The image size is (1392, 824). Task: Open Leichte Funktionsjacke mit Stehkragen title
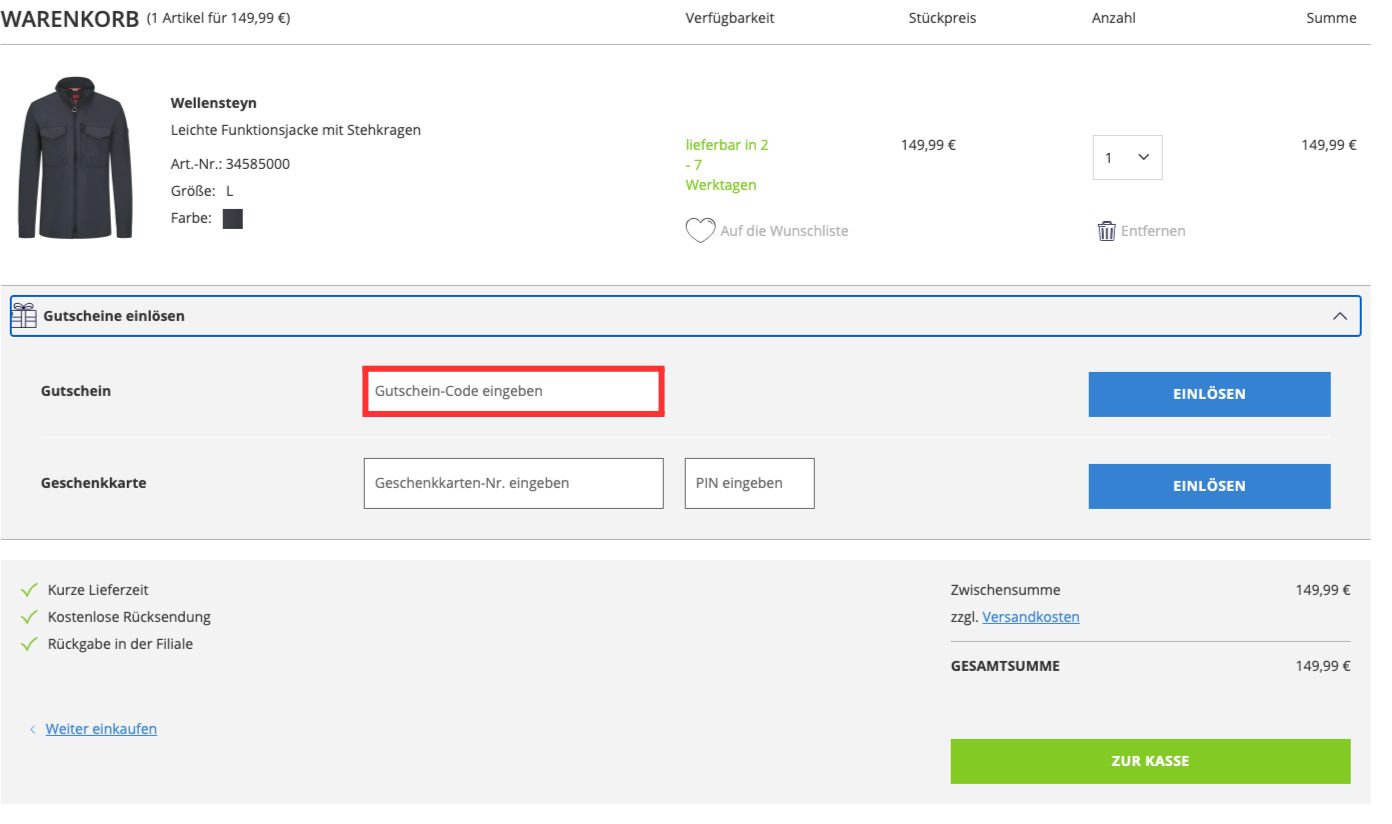[x=296, y=130]
